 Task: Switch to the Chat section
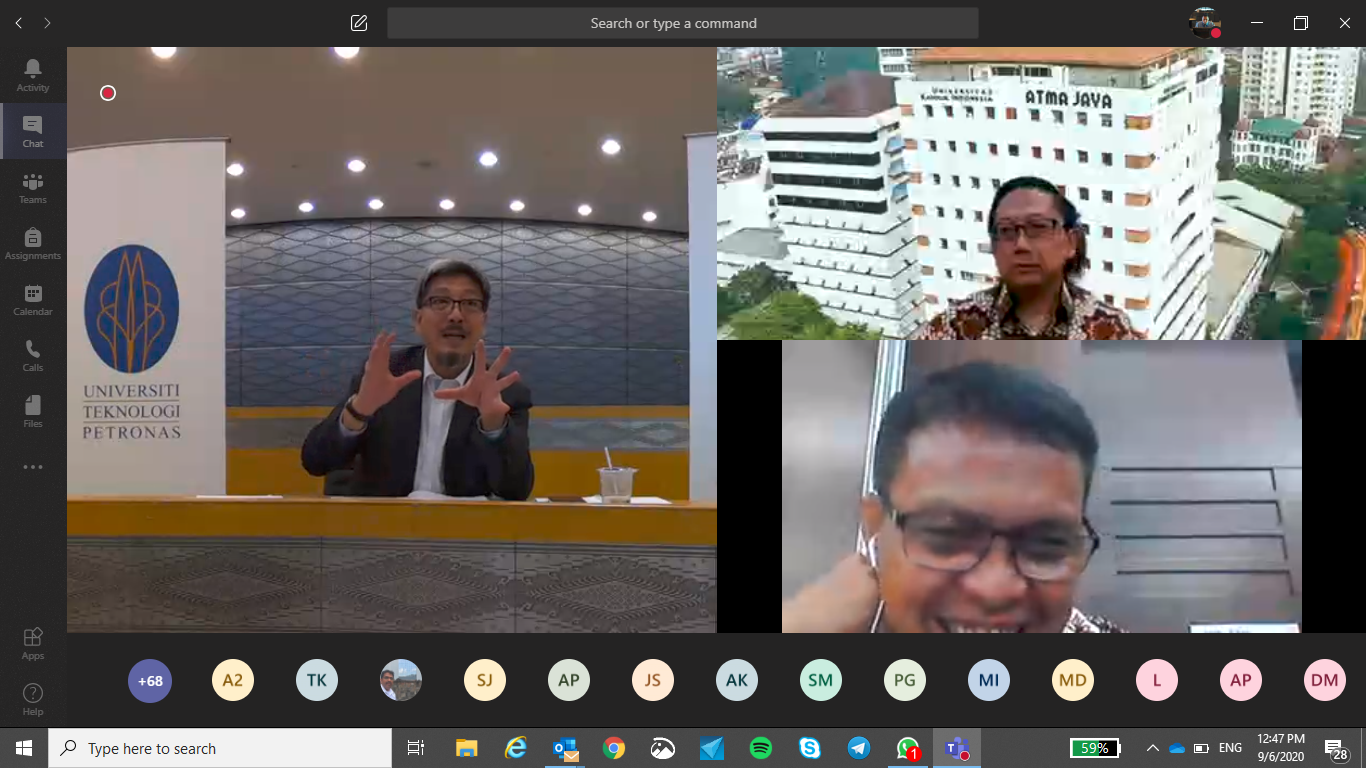33,131
